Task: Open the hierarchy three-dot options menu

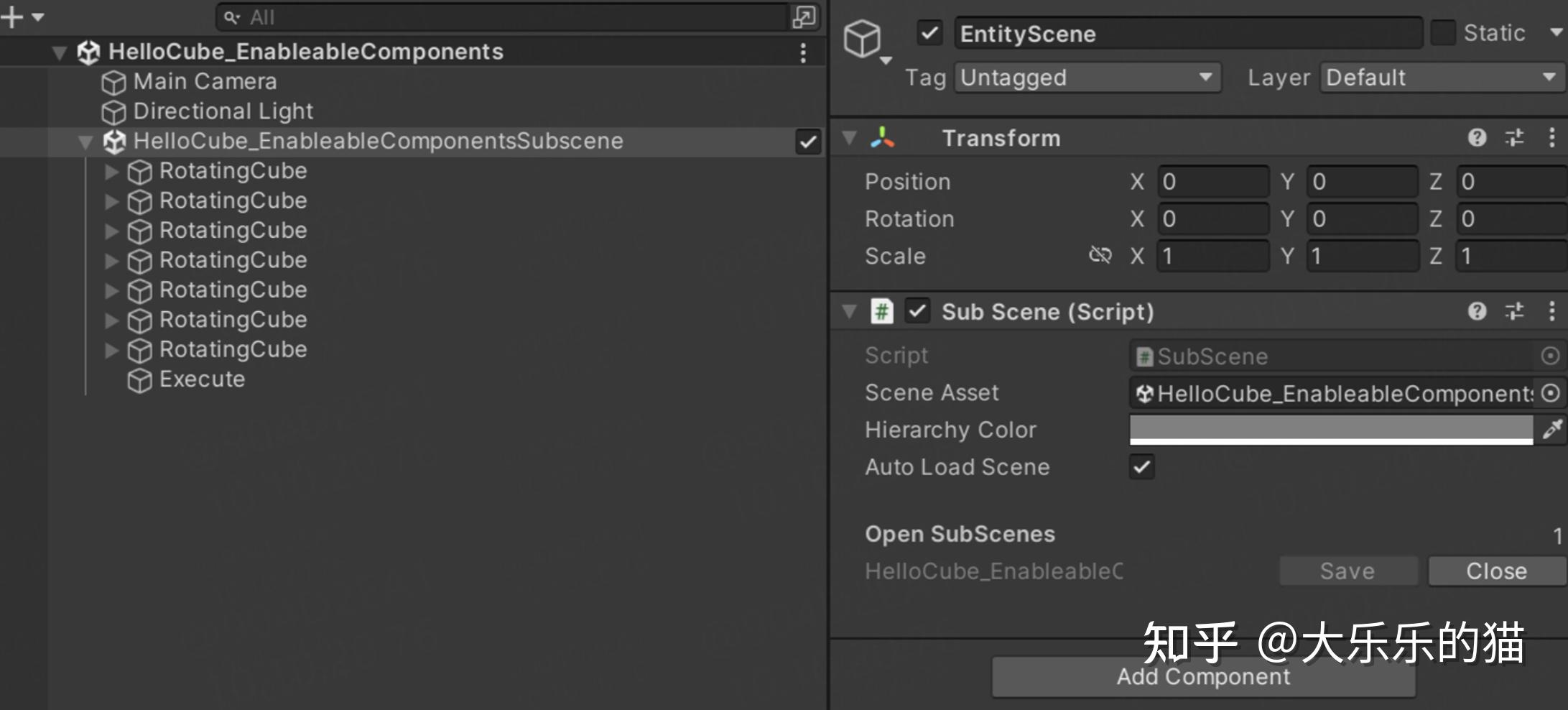Action: [802, 51]
